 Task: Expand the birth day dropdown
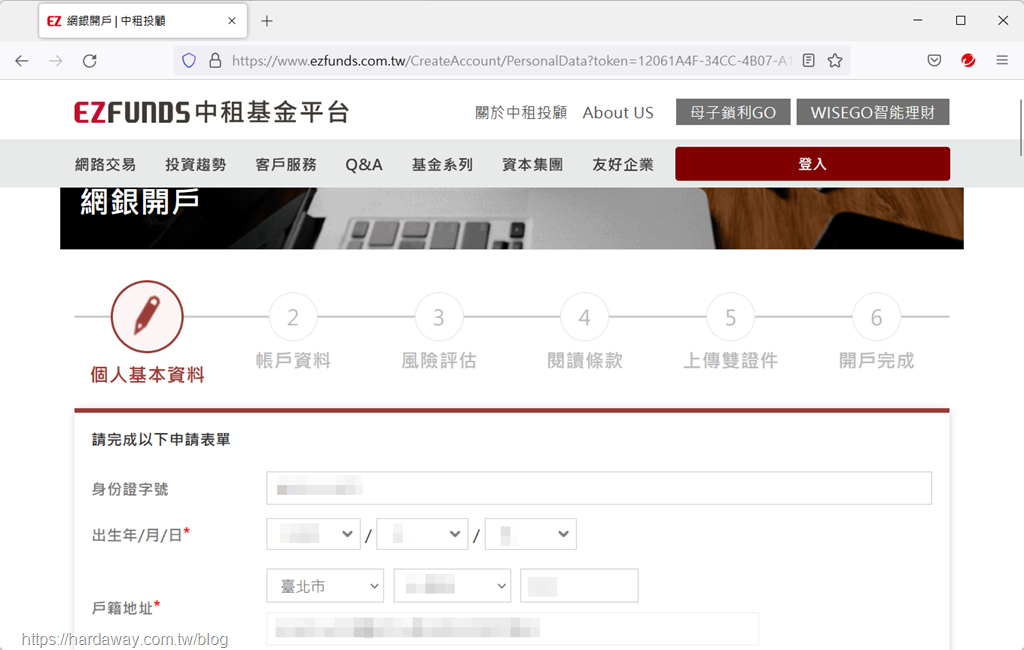pos(531,534)
